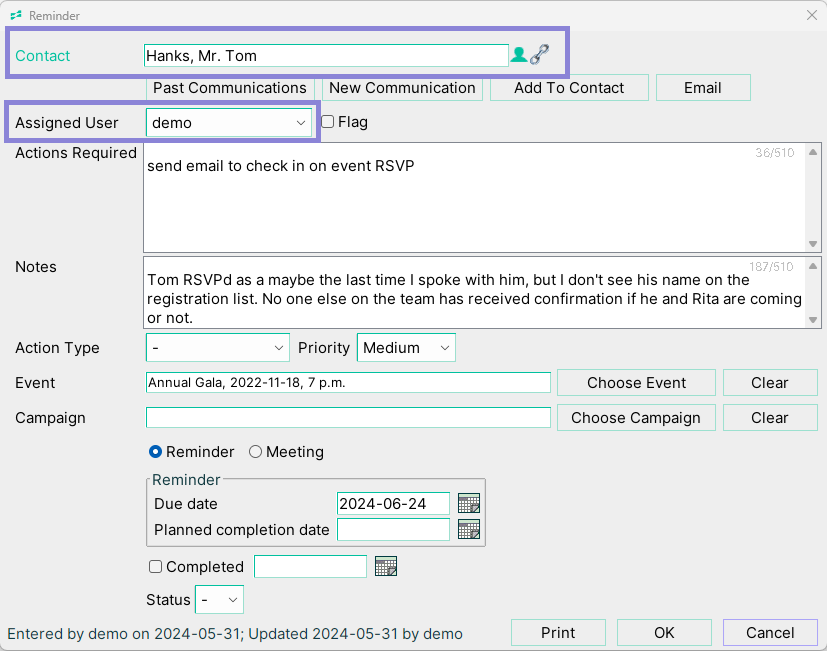Click the Add To Contact button

[x=569, y=88]
